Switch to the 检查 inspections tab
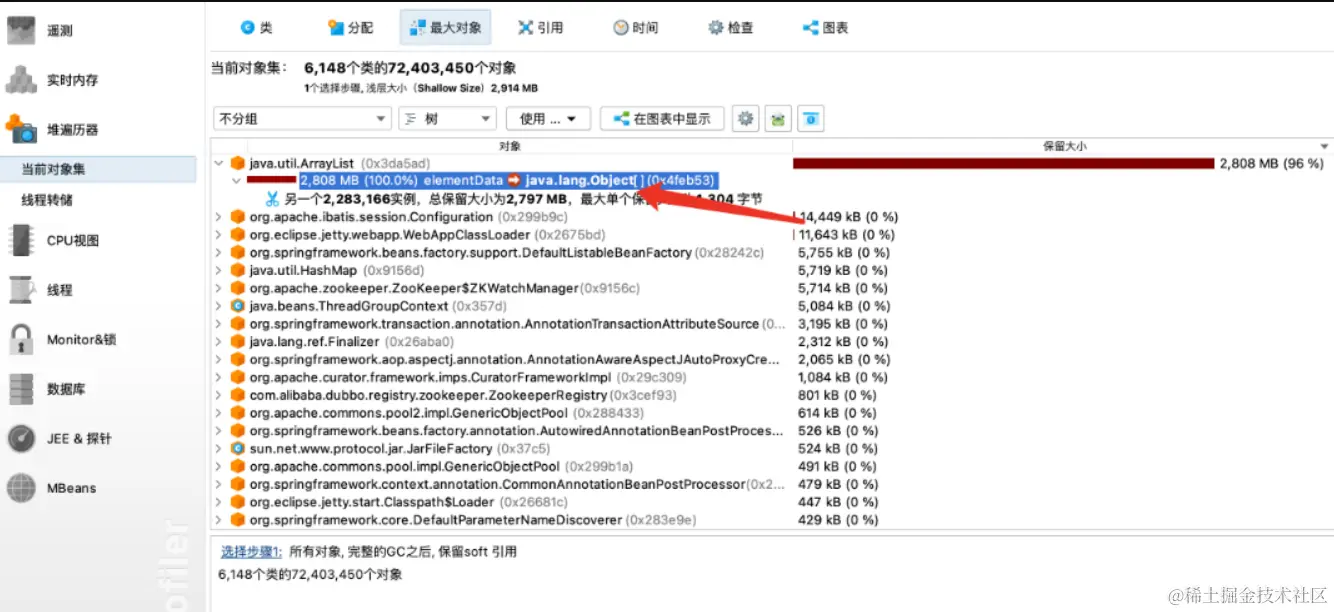1334x612 pixels. [731, 28]
